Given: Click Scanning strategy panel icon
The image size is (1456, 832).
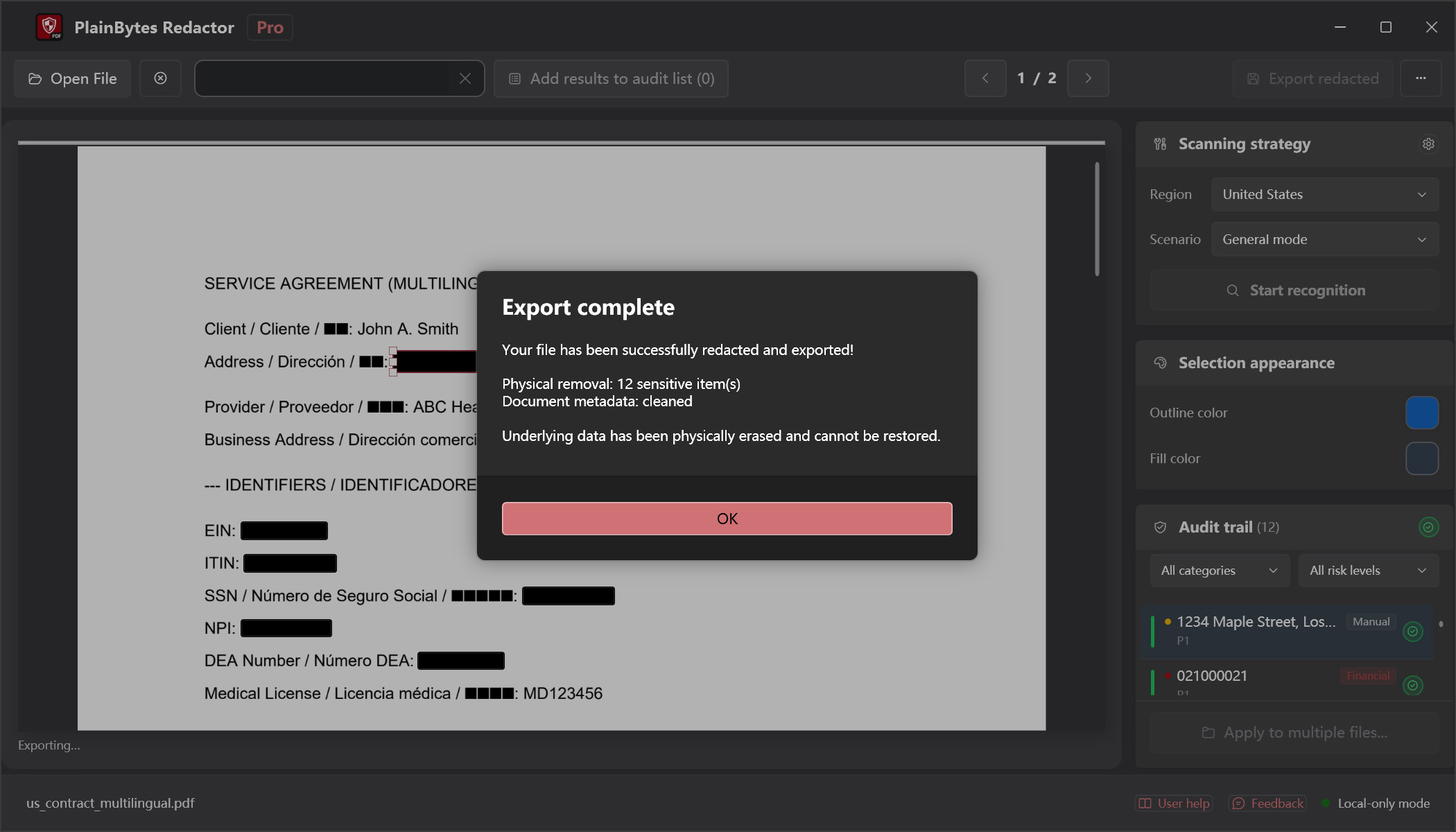Looking at the screenshot, I should click(x=1160, y=144).
